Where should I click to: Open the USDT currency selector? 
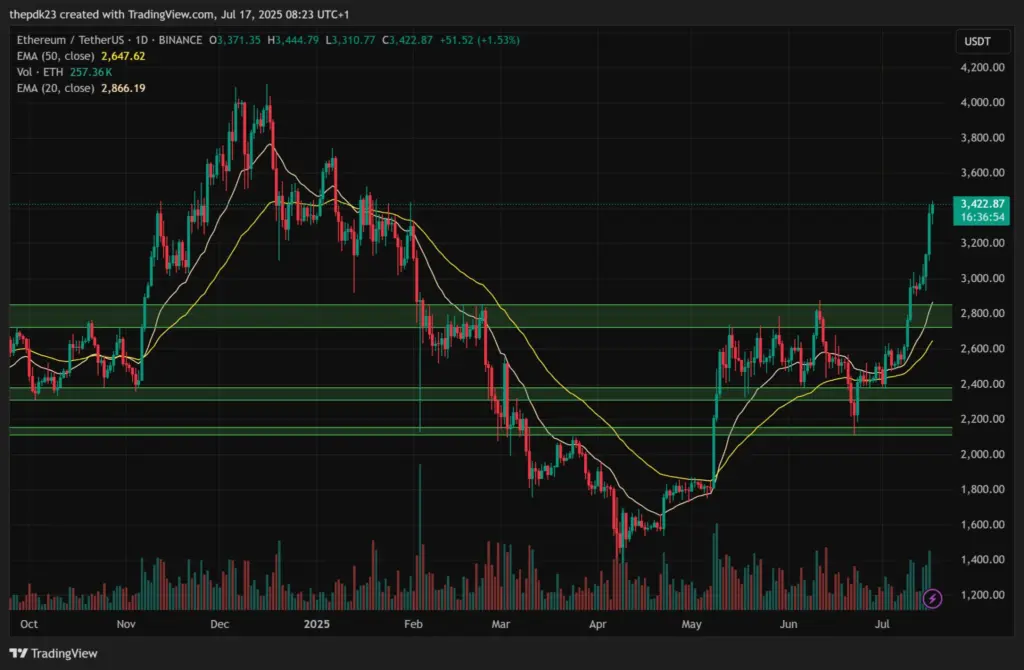pos(981,41)
